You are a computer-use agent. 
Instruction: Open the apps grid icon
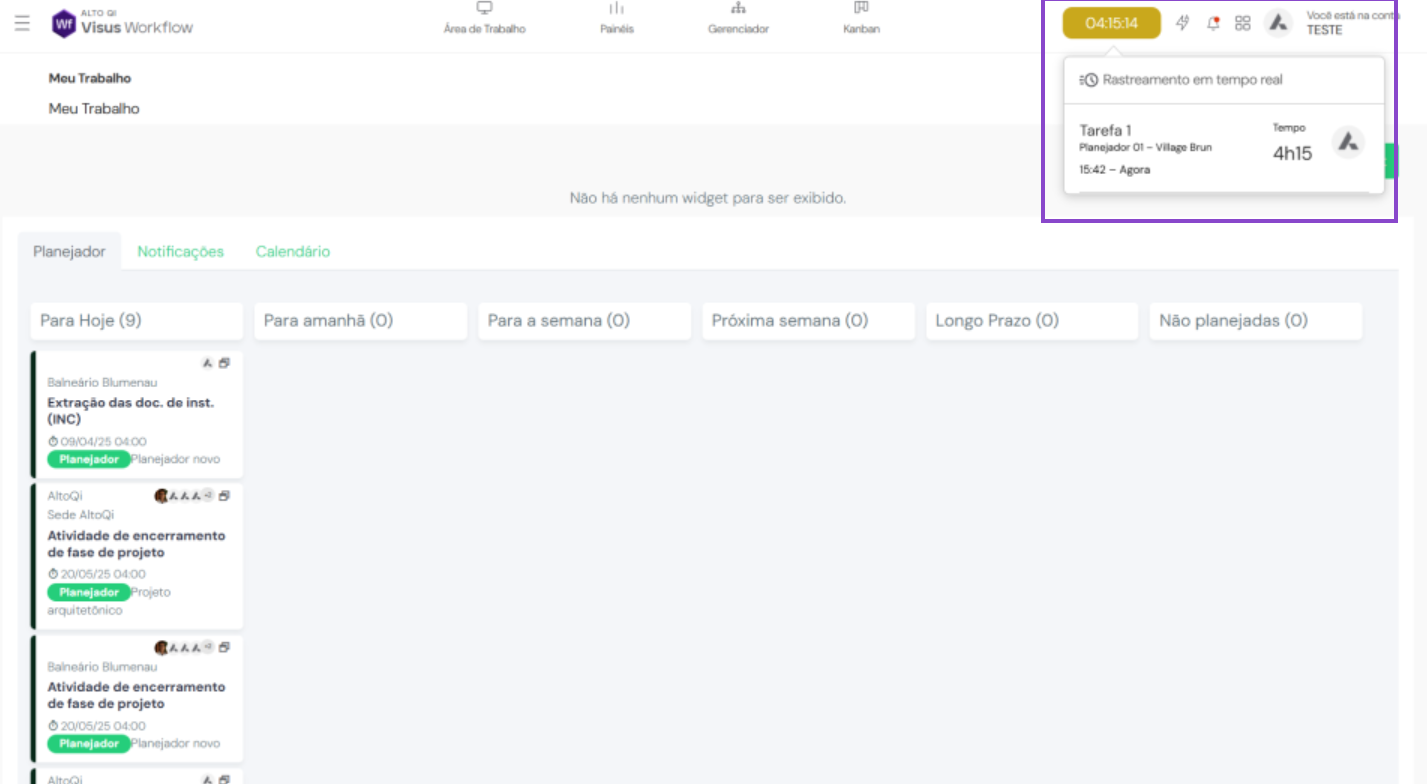(x=1242, y=23)
